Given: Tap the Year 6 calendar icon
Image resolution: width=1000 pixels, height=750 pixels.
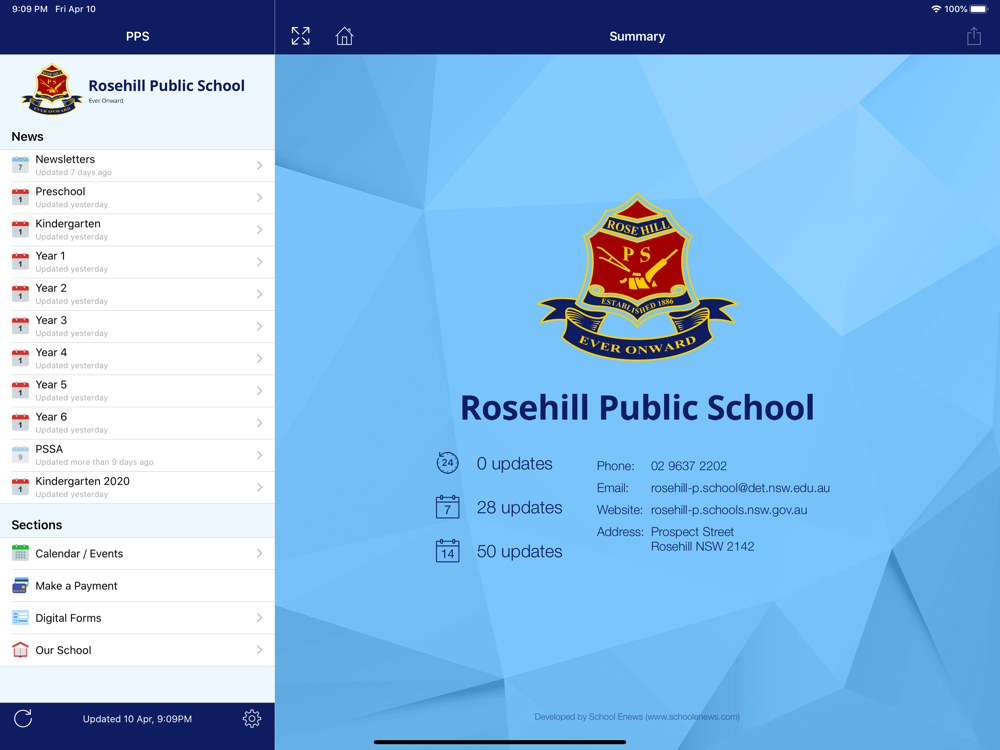Looking at the screenshot, I should [x=20, y=423].
